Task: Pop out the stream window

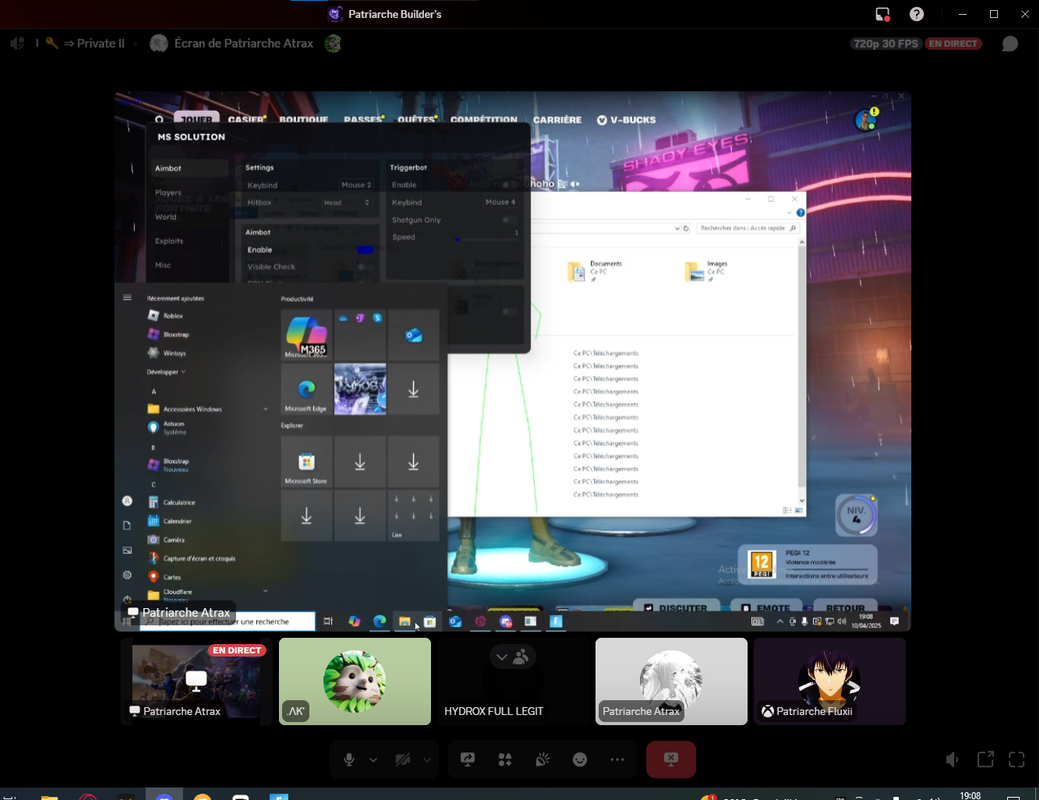Action: 985,760
